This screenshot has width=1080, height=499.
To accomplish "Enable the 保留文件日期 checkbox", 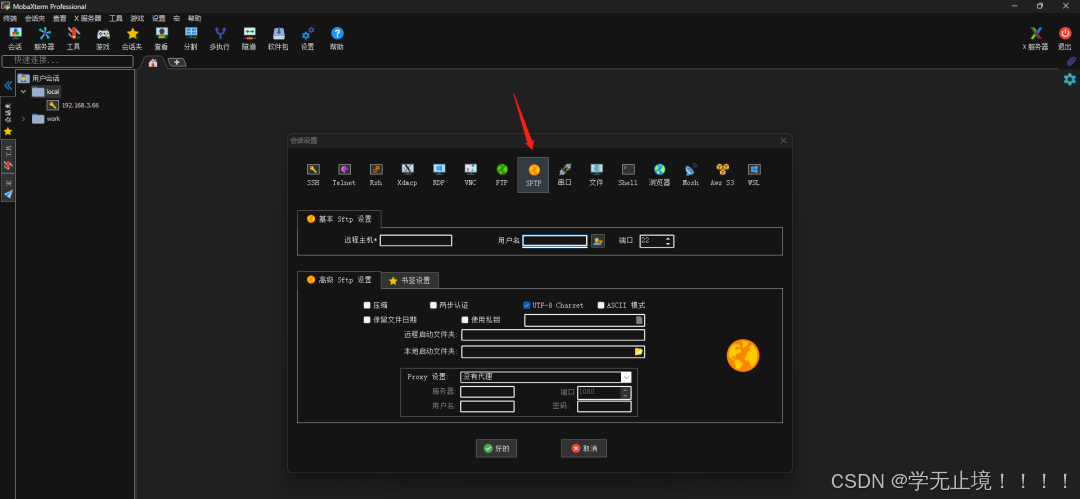I will [367, 320].
